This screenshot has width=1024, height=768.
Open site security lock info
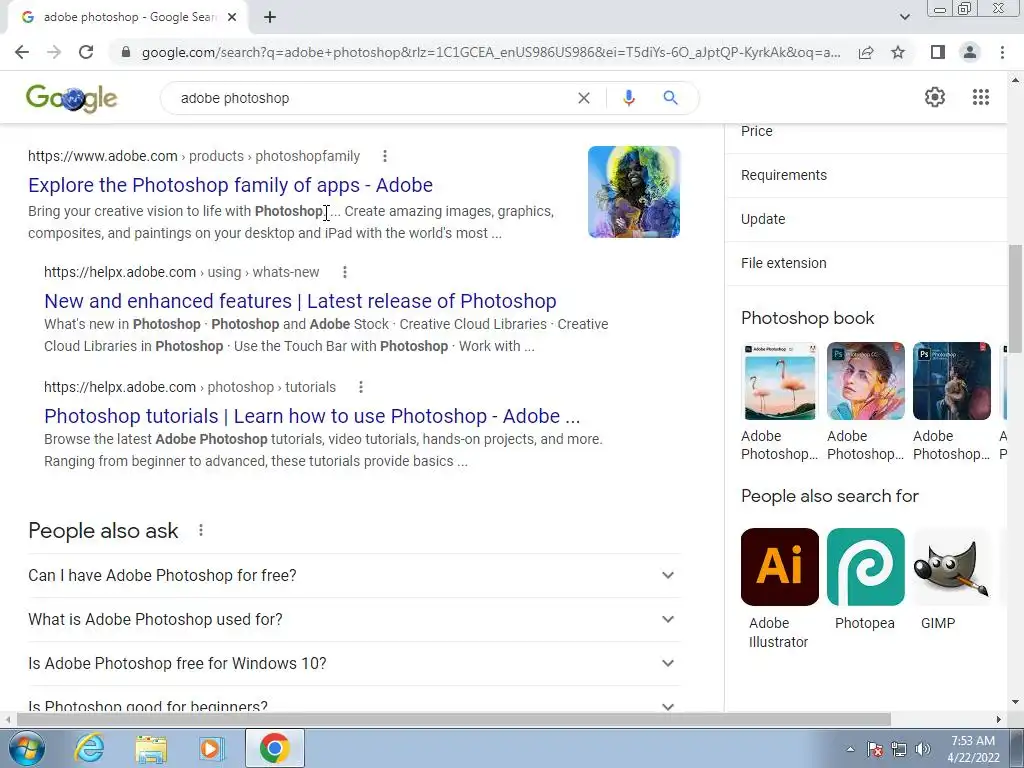(126, 52)
